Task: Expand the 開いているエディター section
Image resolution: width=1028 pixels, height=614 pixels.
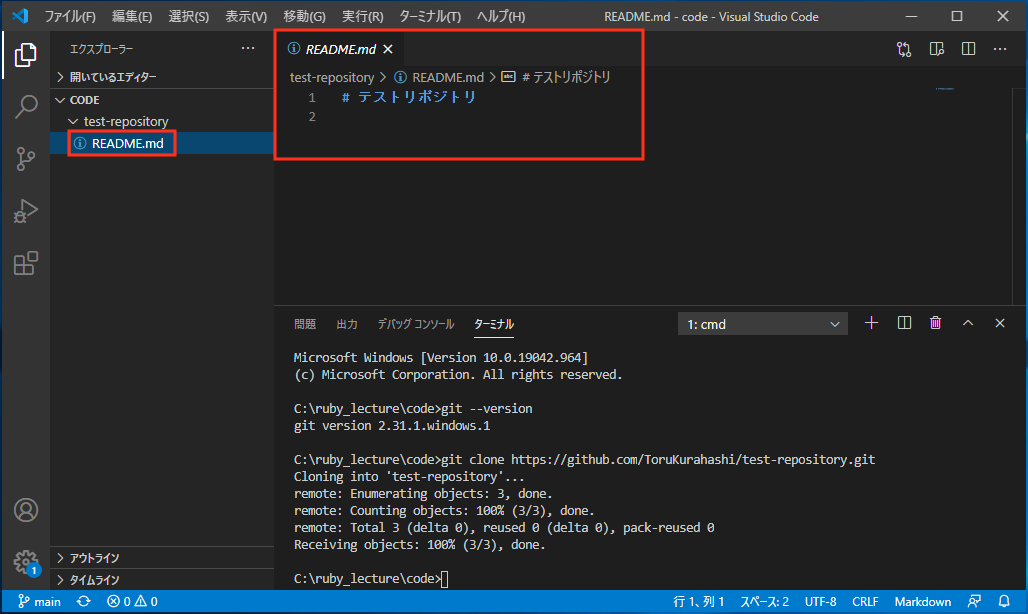Action: (x=162, y=77)
